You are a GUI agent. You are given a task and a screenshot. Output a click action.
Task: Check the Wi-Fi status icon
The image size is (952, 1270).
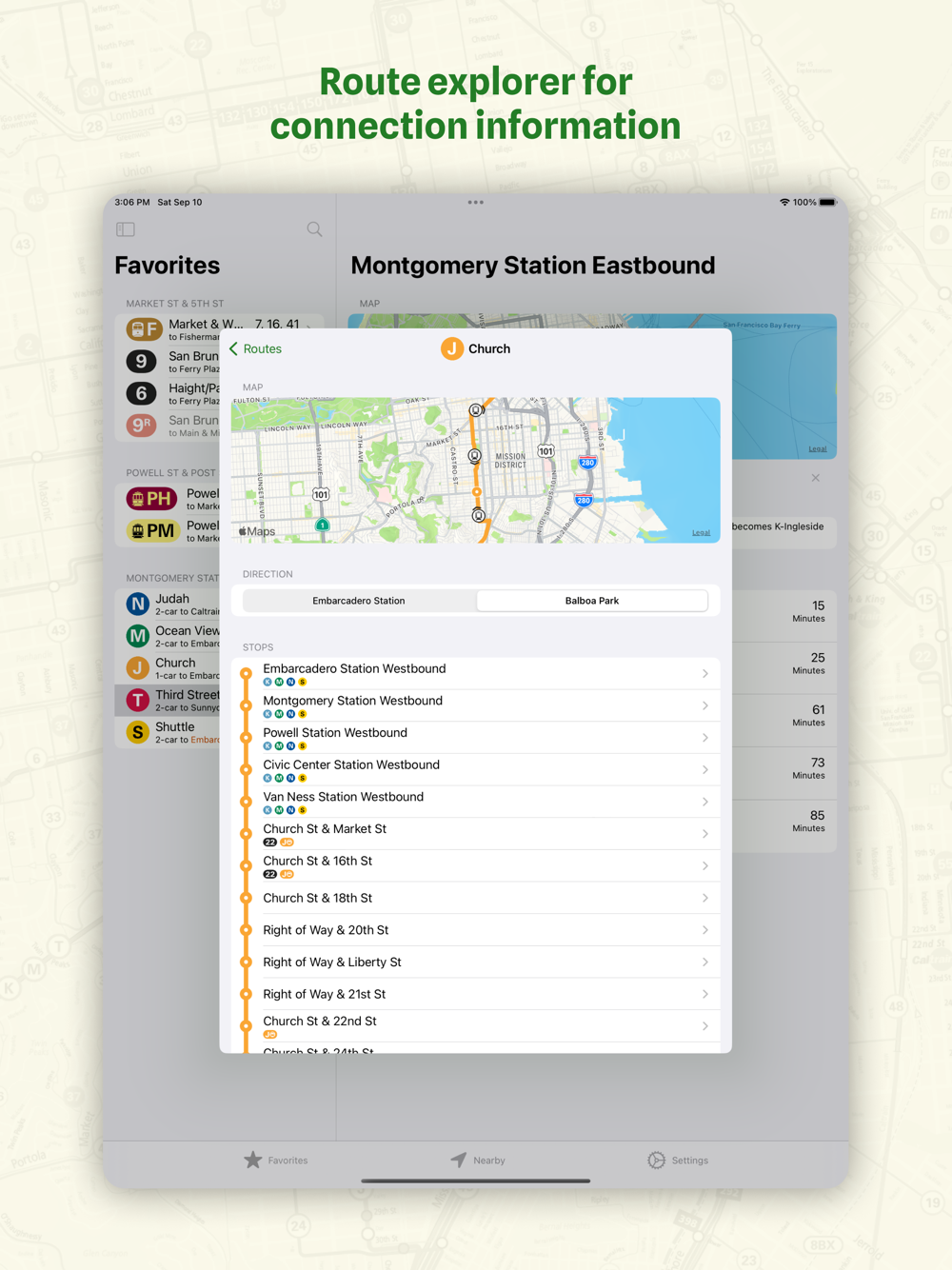click(784, 202)
